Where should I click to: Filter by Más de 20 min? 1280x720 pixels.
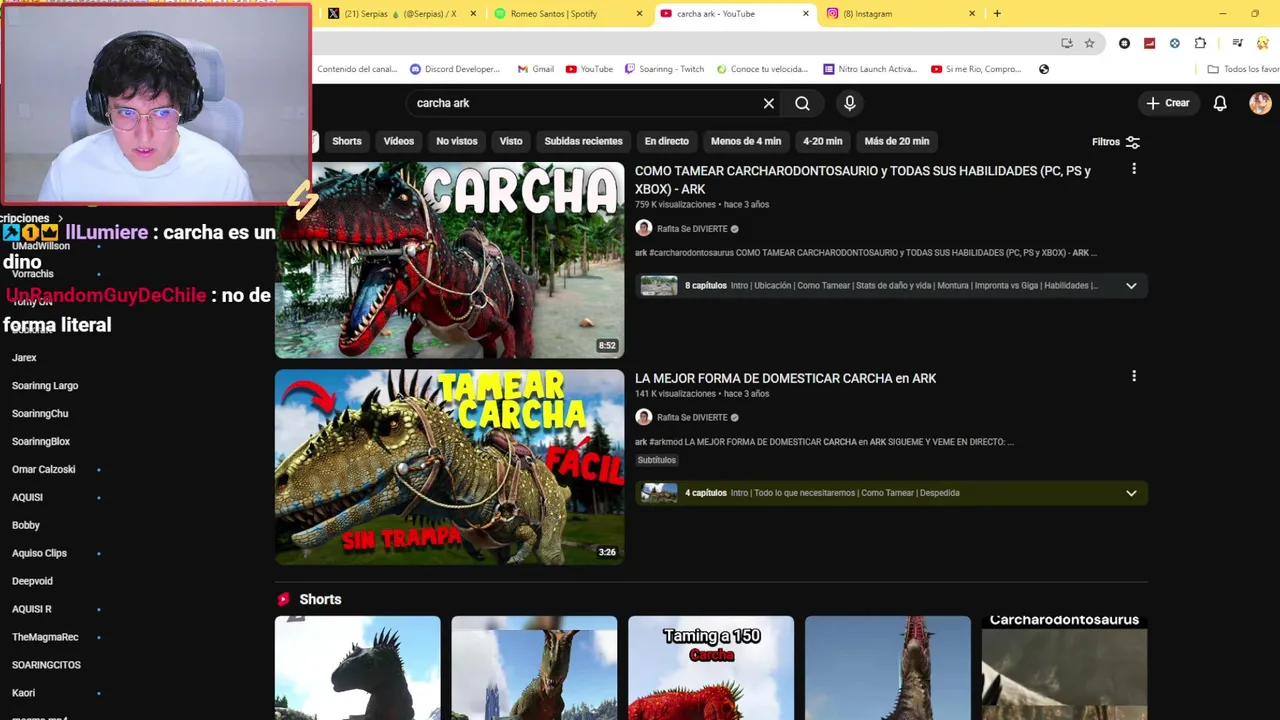point(897,141)
